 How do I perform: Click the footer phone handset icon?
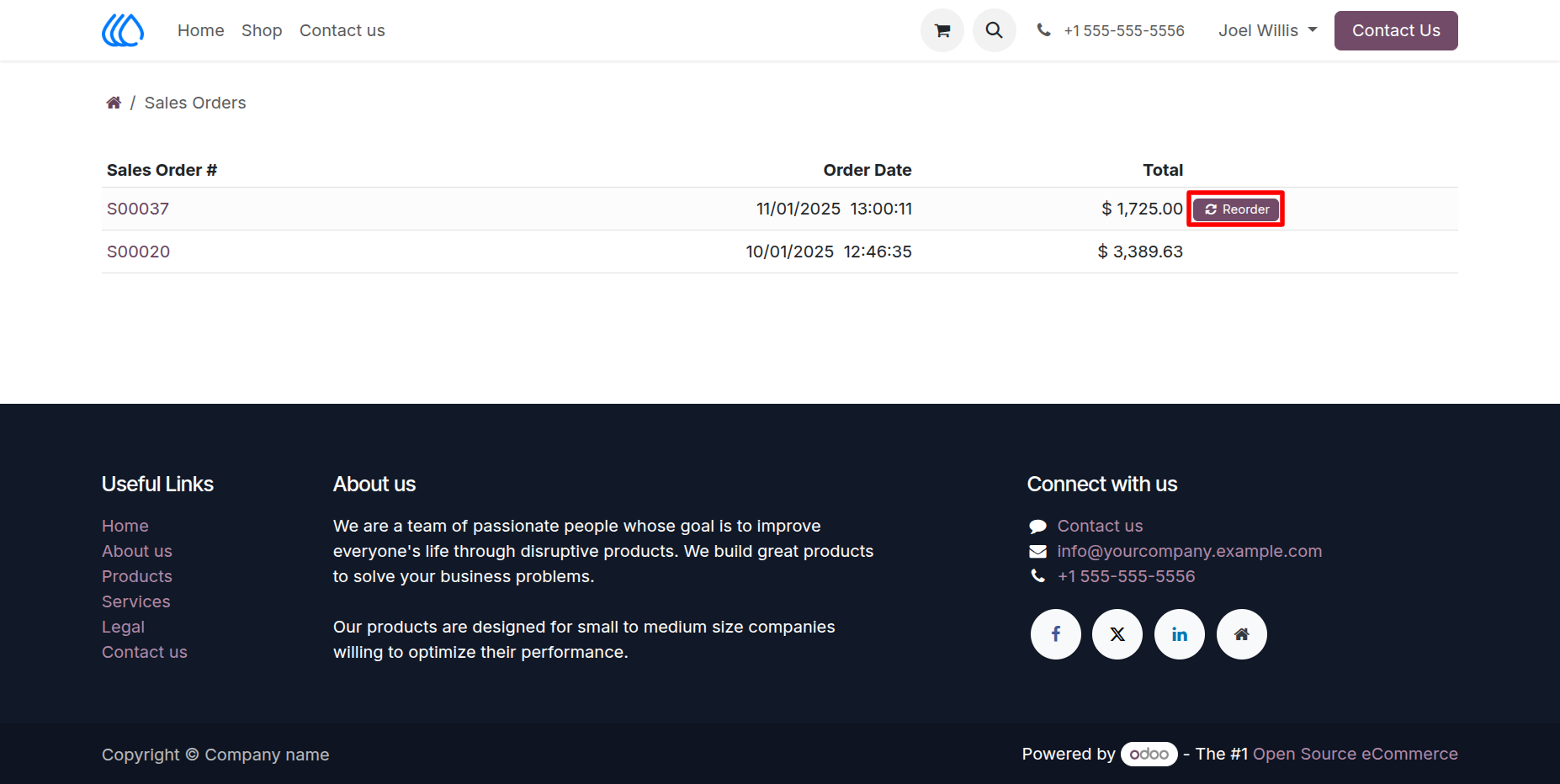tap(1037, 576)
